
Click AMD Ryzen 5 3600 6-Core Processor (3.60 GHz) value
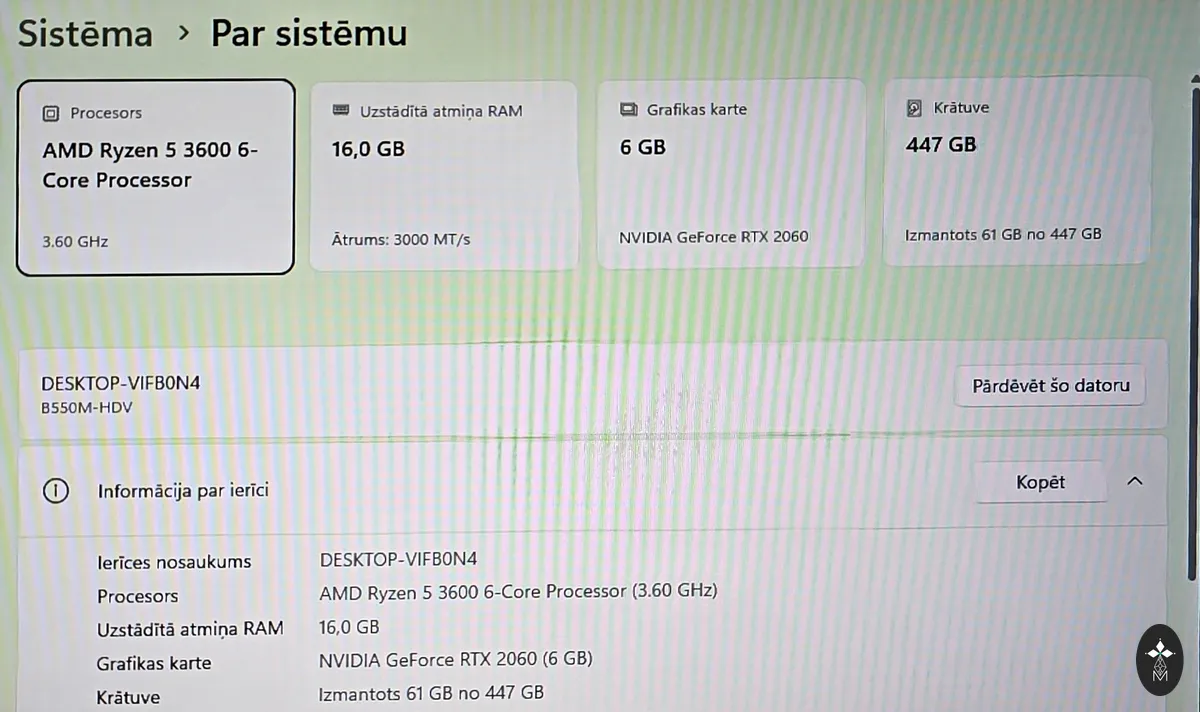click(518, 591)
